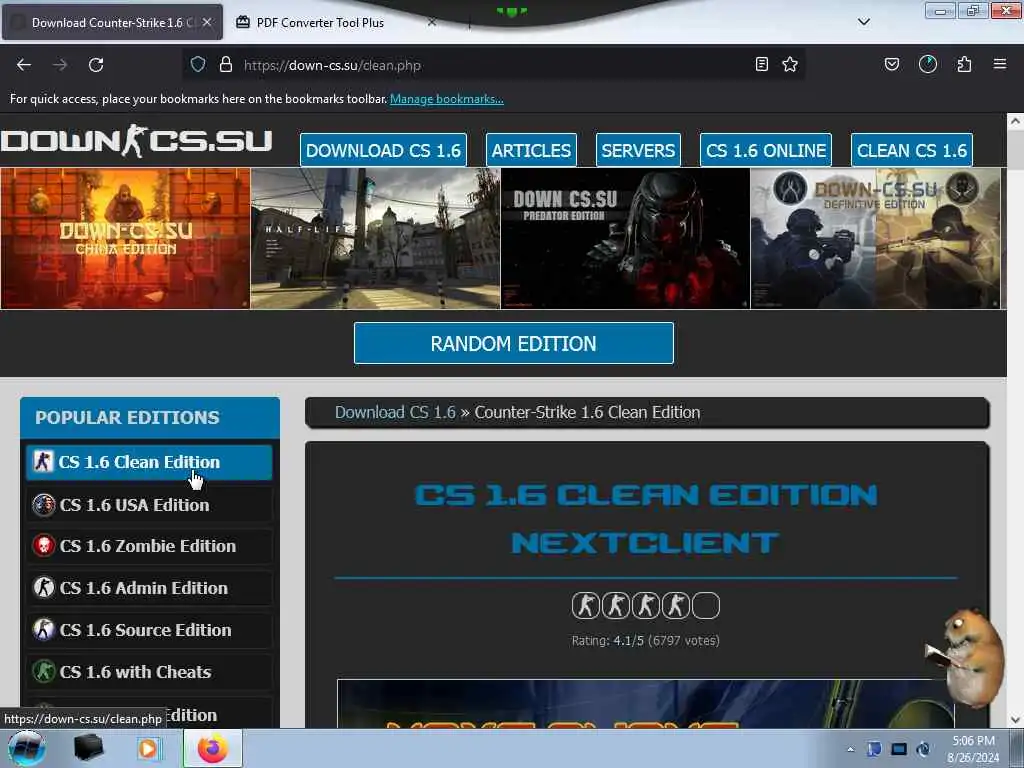Open the Half-Life banner thumbnail
The height and width of the screenshot is (768, 1024).
tap(376, 238)
